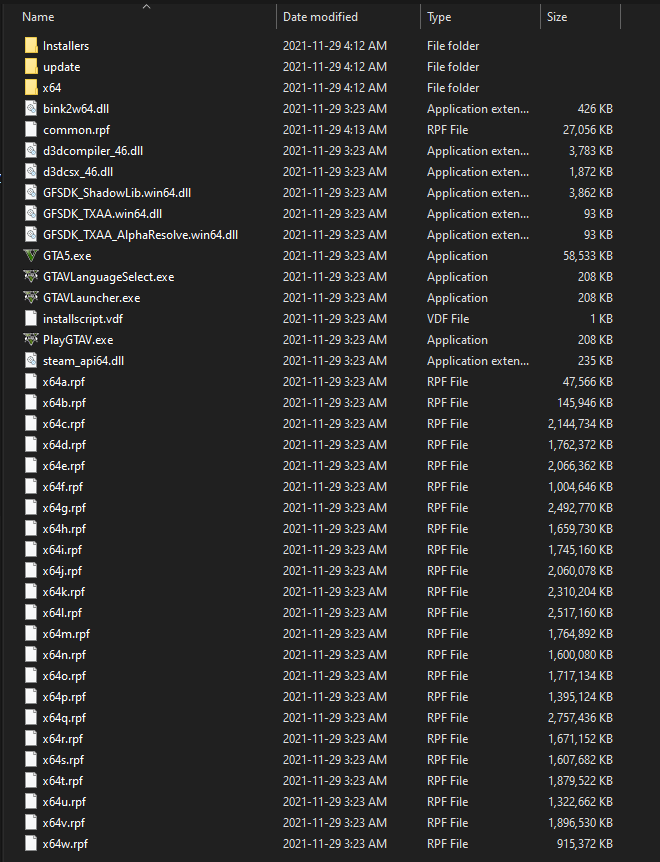
Task: Select the GTAVLauncher.exe application icon
Action: click(31, 297)
